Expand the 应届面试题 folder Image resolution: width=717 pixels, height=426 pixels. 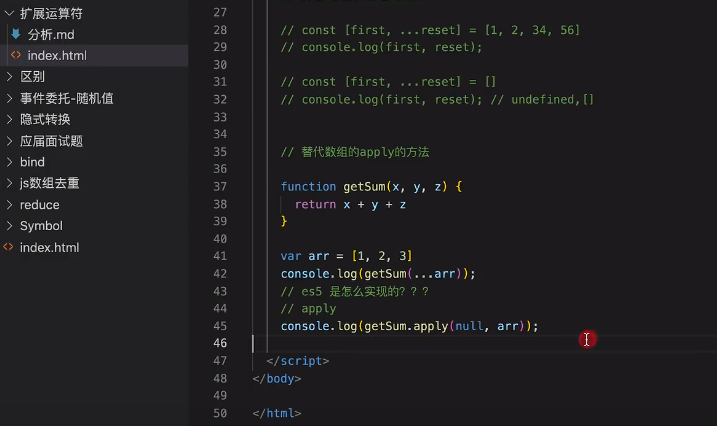[x=9, y=141]
